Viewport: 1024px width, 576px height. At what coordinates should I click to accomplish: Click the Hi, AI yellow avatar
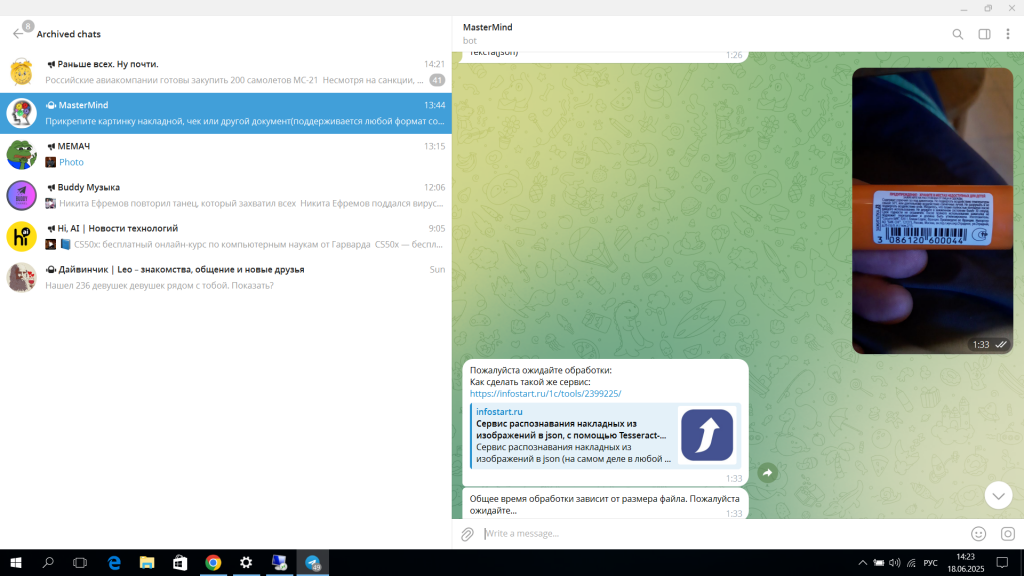coord(22,236)
